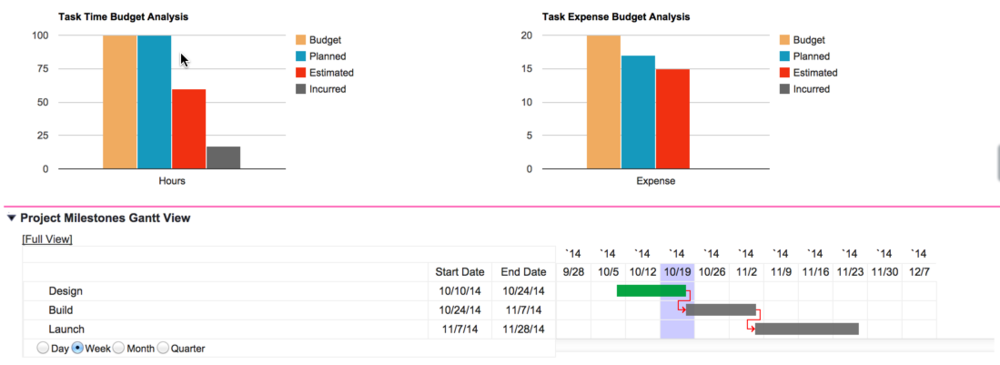Click the gray Build Gantt bar
This screenshot has height=365, width=1000.
click(x=721, y=310)
